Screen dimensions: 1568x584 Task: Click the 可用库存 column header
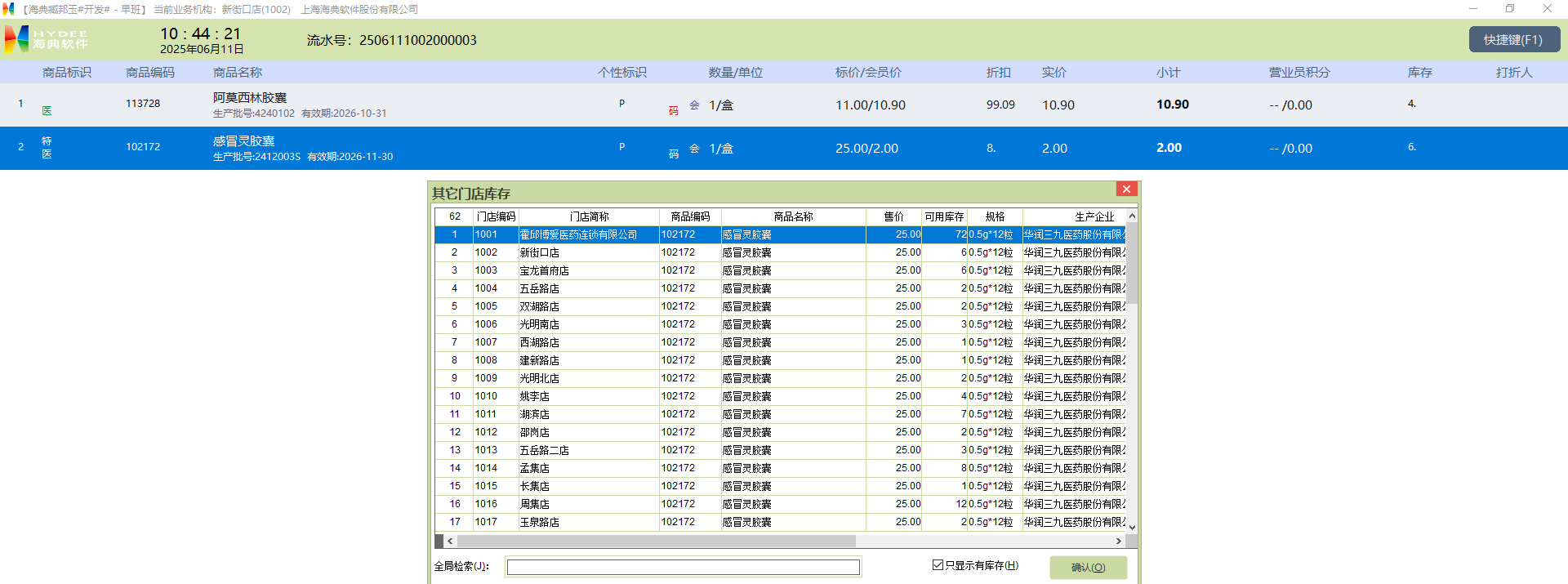coord(944,216)
